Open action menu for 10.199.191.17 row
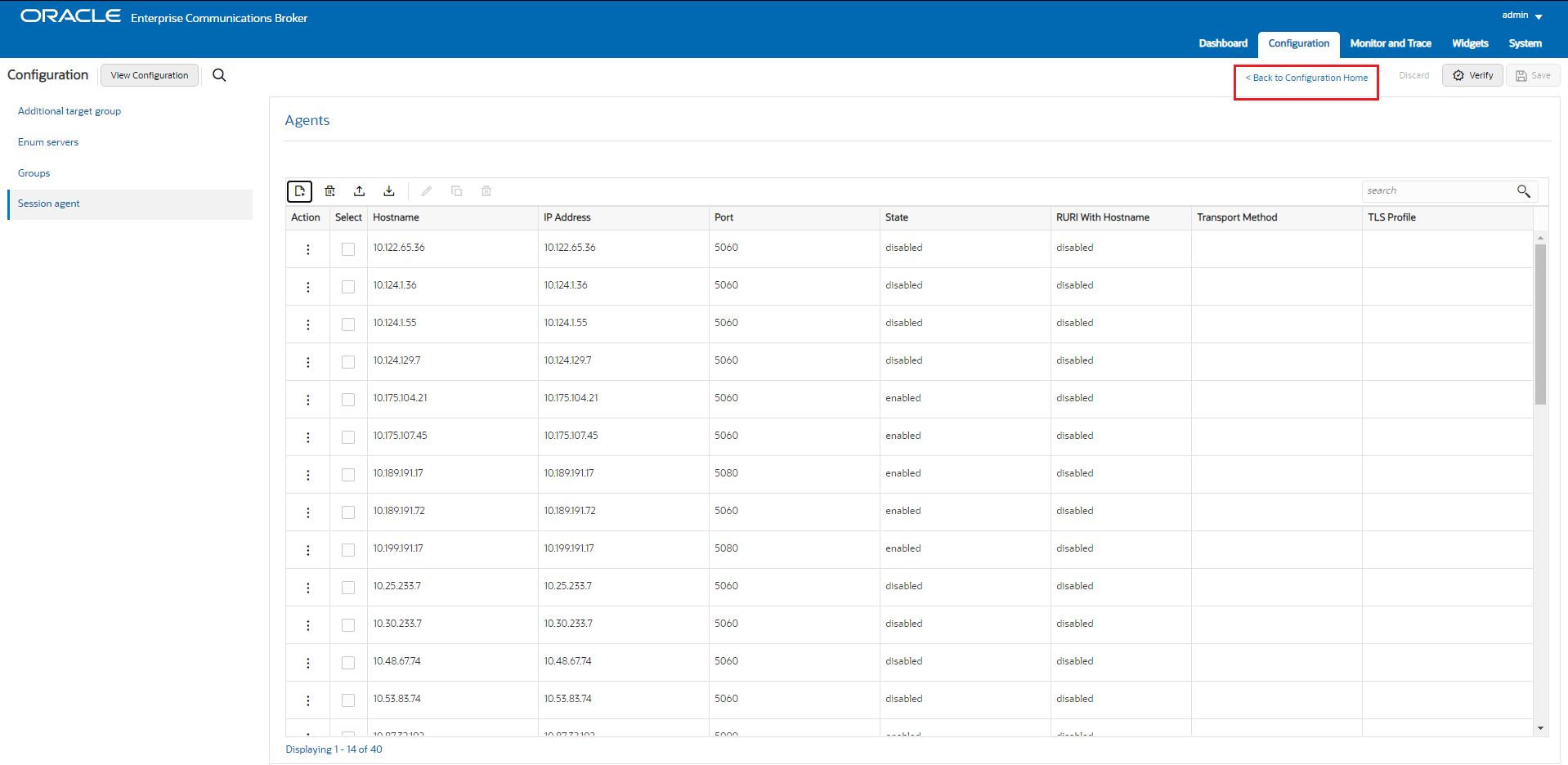 (x=308, y=550)
